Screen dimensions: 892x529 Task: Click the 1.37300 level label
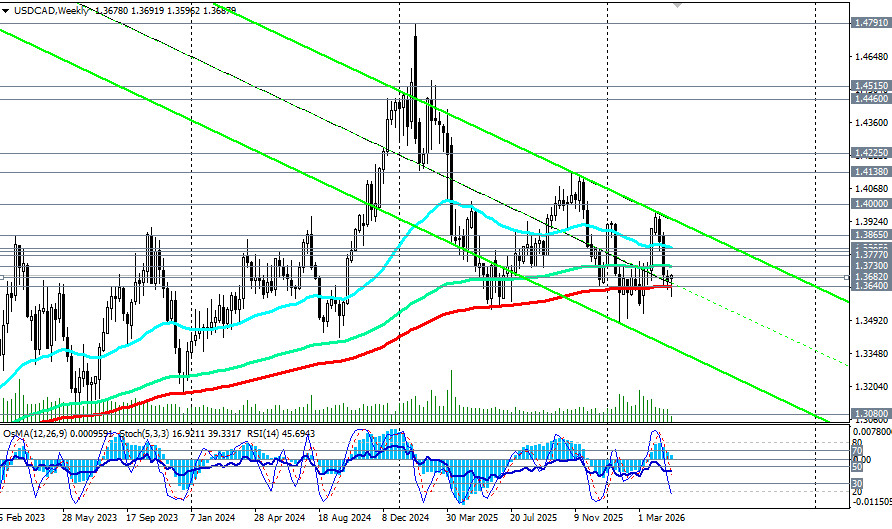(870, 266)
